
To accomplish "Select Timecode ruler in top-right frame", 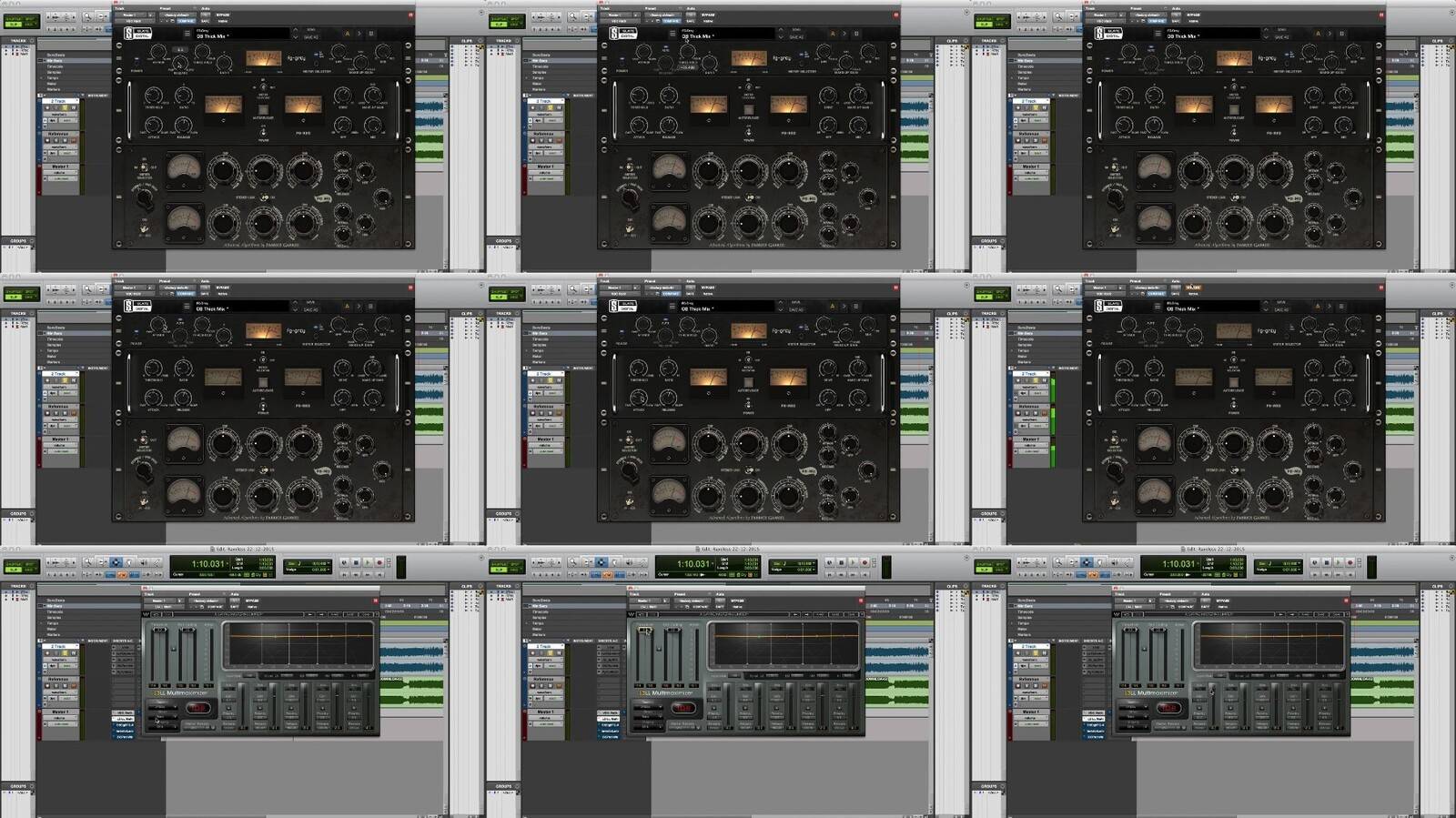I will [x=1026, y=66].
